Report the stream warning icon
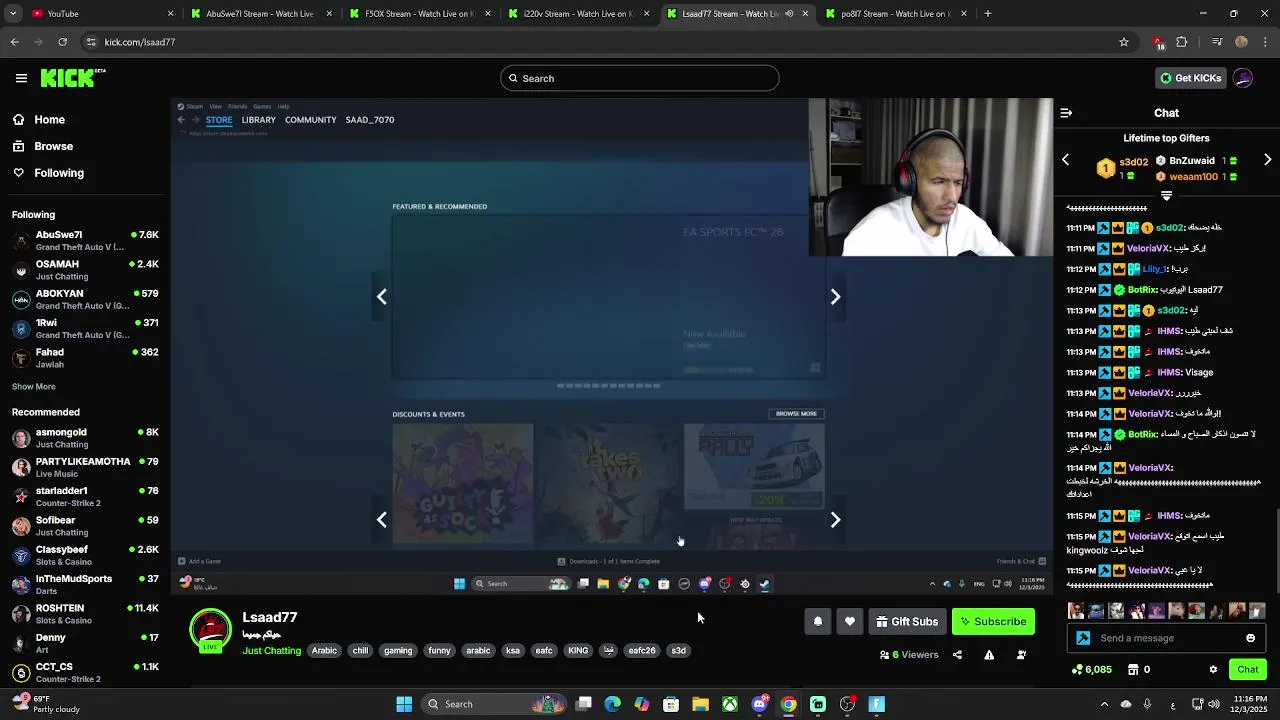Viewport: 1280px width, 720px height. (989, 655)
